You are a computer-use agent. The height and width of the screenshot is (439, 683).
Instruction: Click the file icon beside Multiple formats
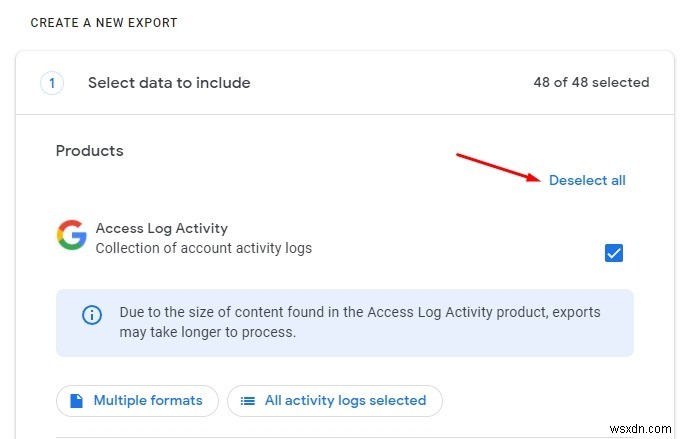[76, 401]
